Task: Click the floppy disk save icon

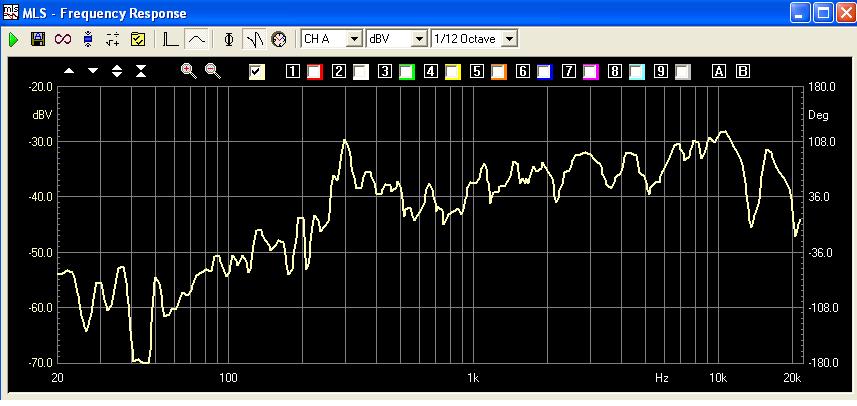Action: point(38,39)
